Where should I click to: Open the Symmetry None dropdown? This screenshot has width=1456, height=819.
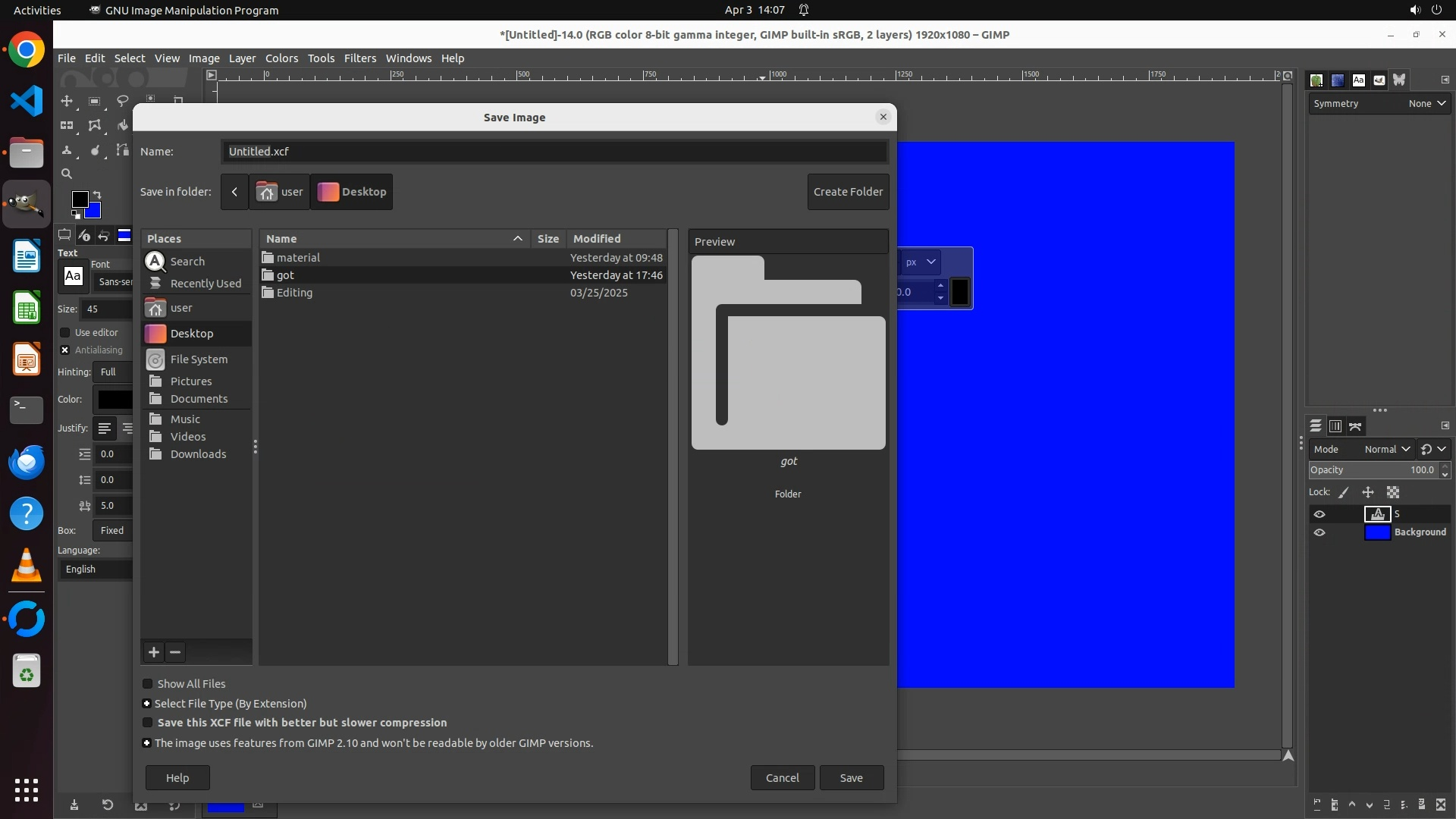click(x=1427, y=104)
